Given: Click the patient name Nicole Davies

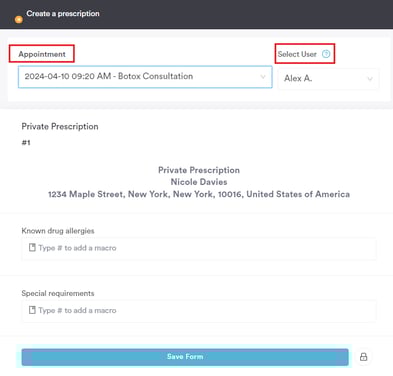Looking at the screenshot, I should click(x=199, y=182).
